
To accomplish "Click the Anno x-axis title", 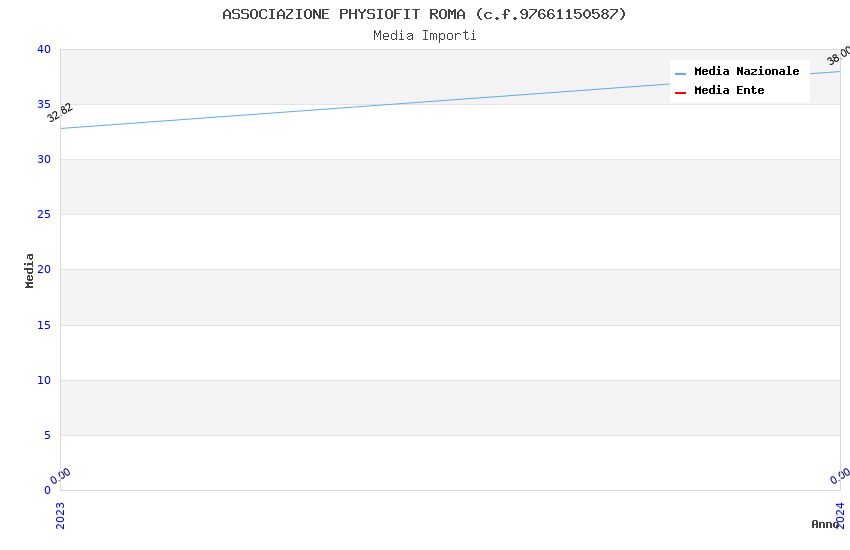I will click(x=825, y=524).
